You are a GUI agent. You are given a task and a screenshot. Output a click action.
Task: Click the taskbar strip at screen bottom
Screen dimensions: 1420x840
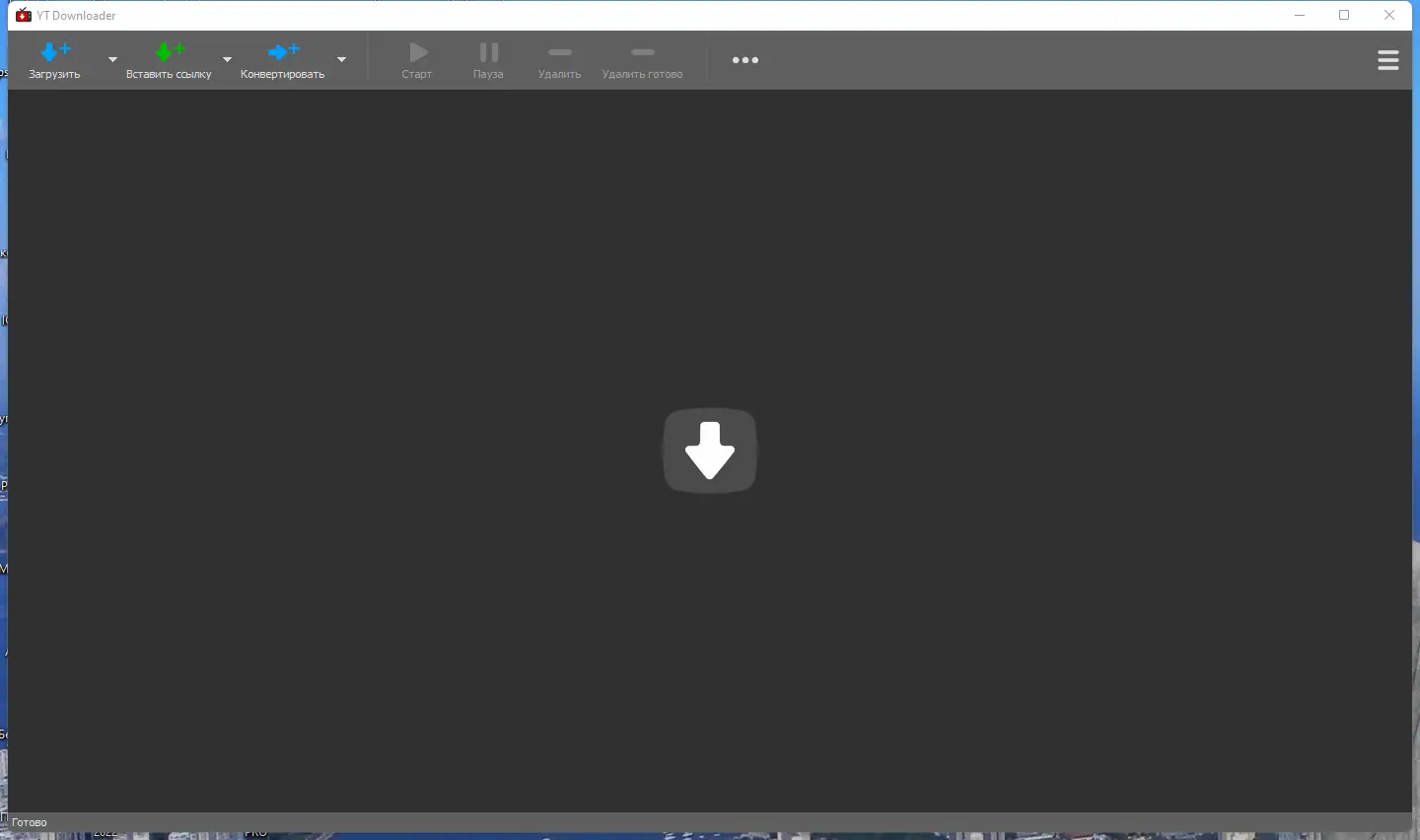point(710,836)
